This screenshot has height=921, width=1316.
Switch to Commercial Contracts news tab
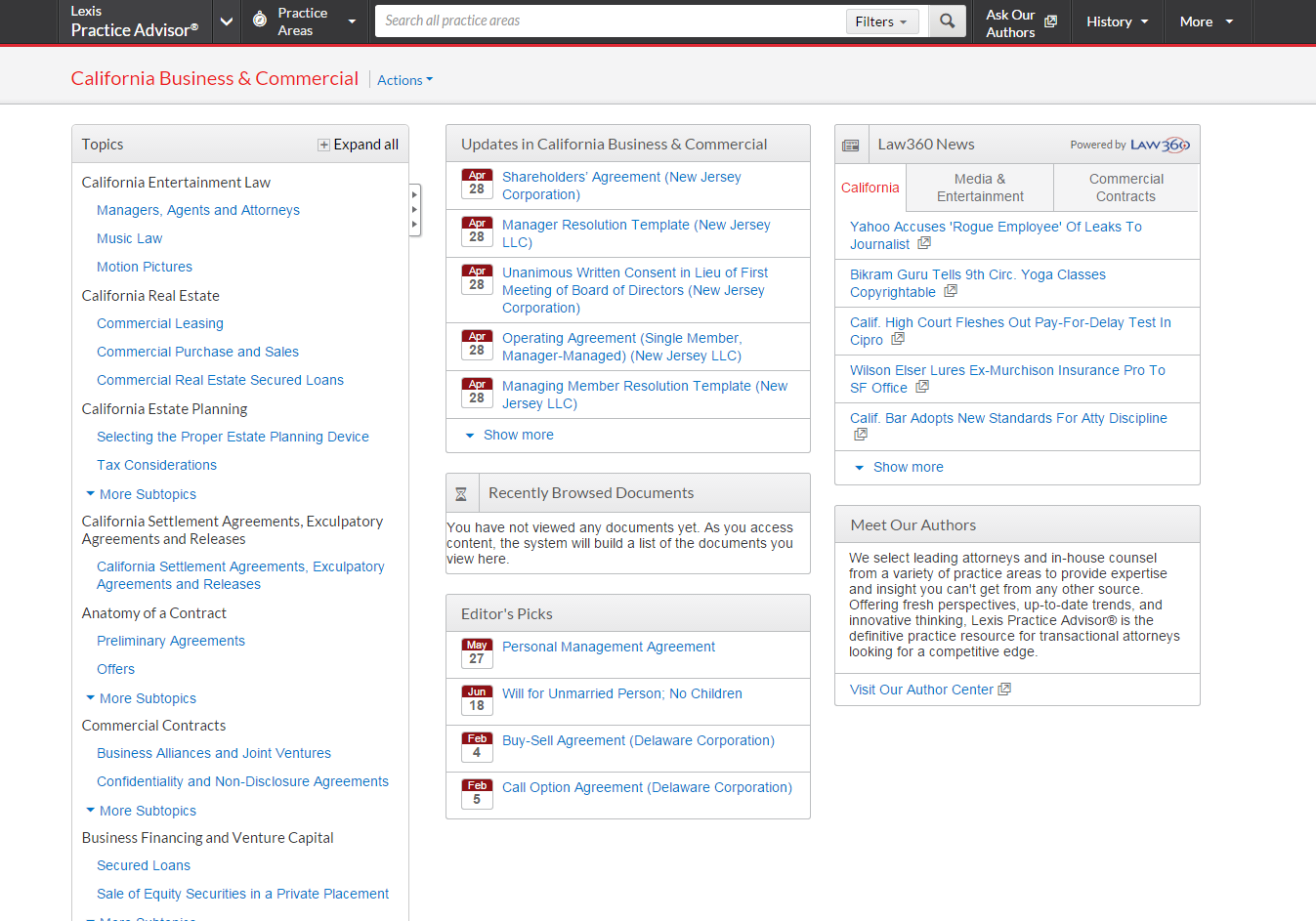tap(1125, 188)
